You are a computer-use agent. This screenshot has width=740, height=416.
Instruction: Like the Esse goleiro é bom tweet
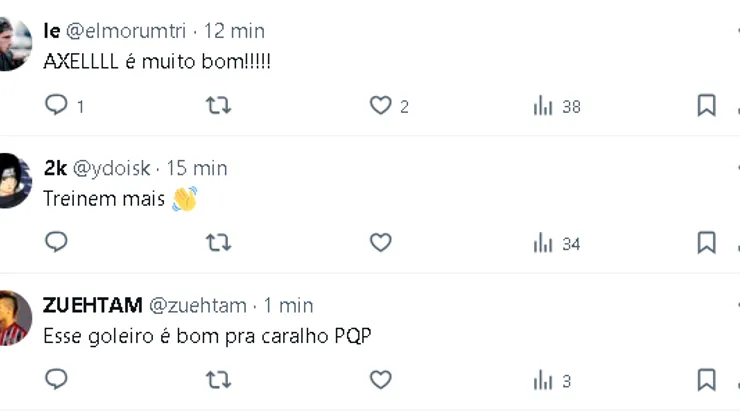click(380, 379)
